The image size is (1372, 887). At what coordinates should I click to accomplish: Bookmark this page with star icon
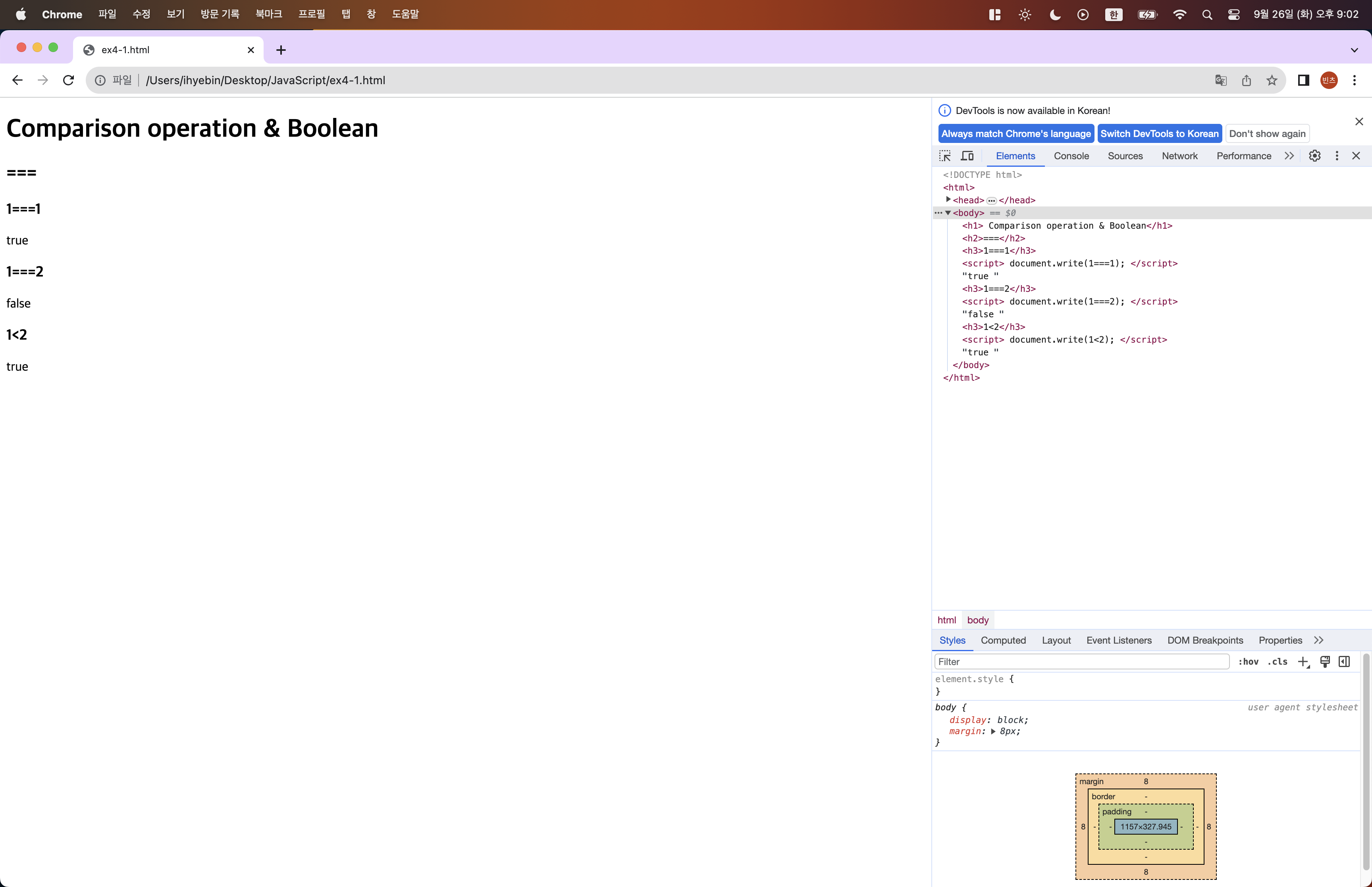tap(1272, 81)
